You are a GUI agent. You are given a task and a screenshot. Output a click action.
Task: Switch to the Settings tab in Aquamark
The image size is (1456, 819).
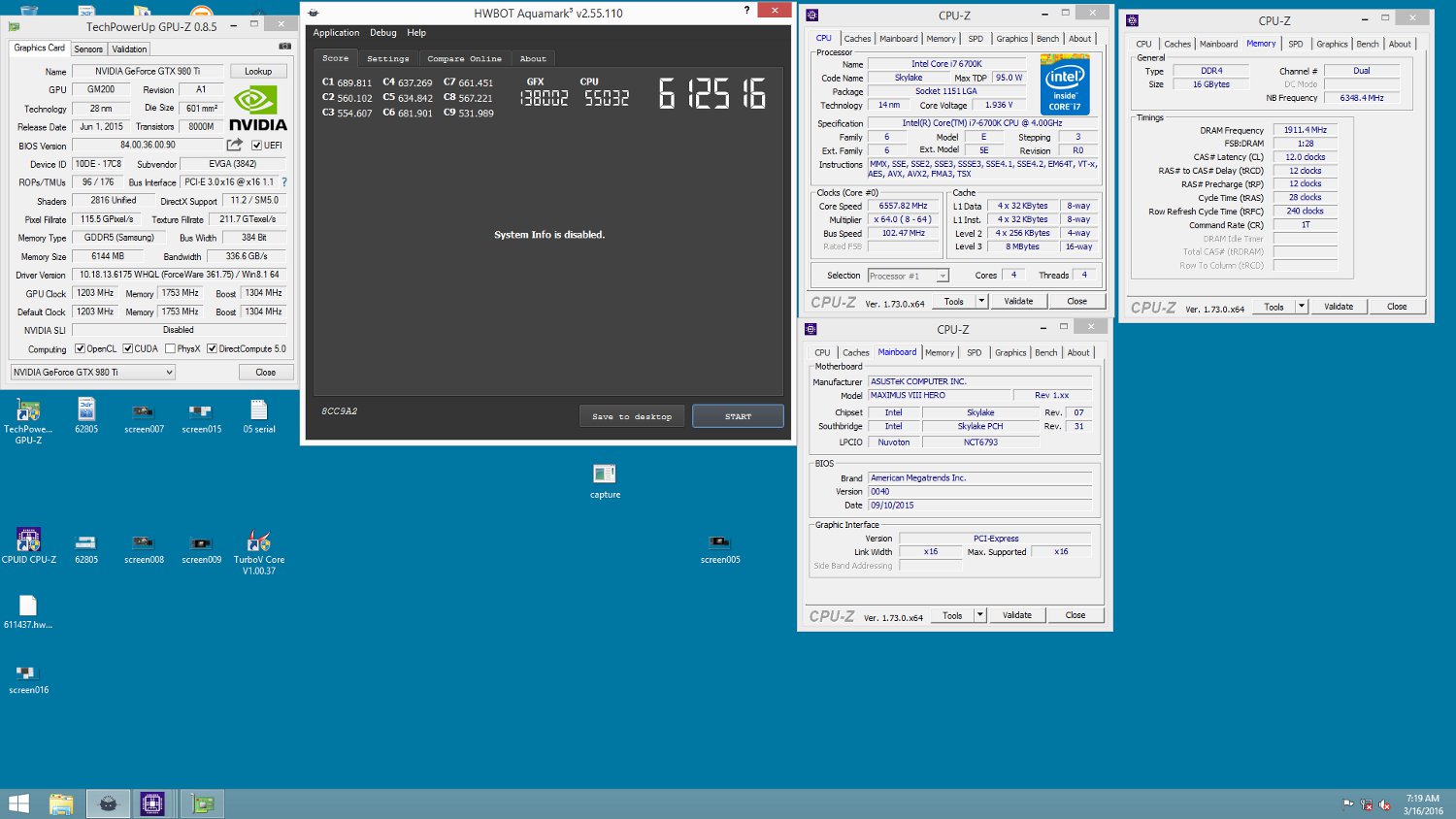click(x=387, y=58)
